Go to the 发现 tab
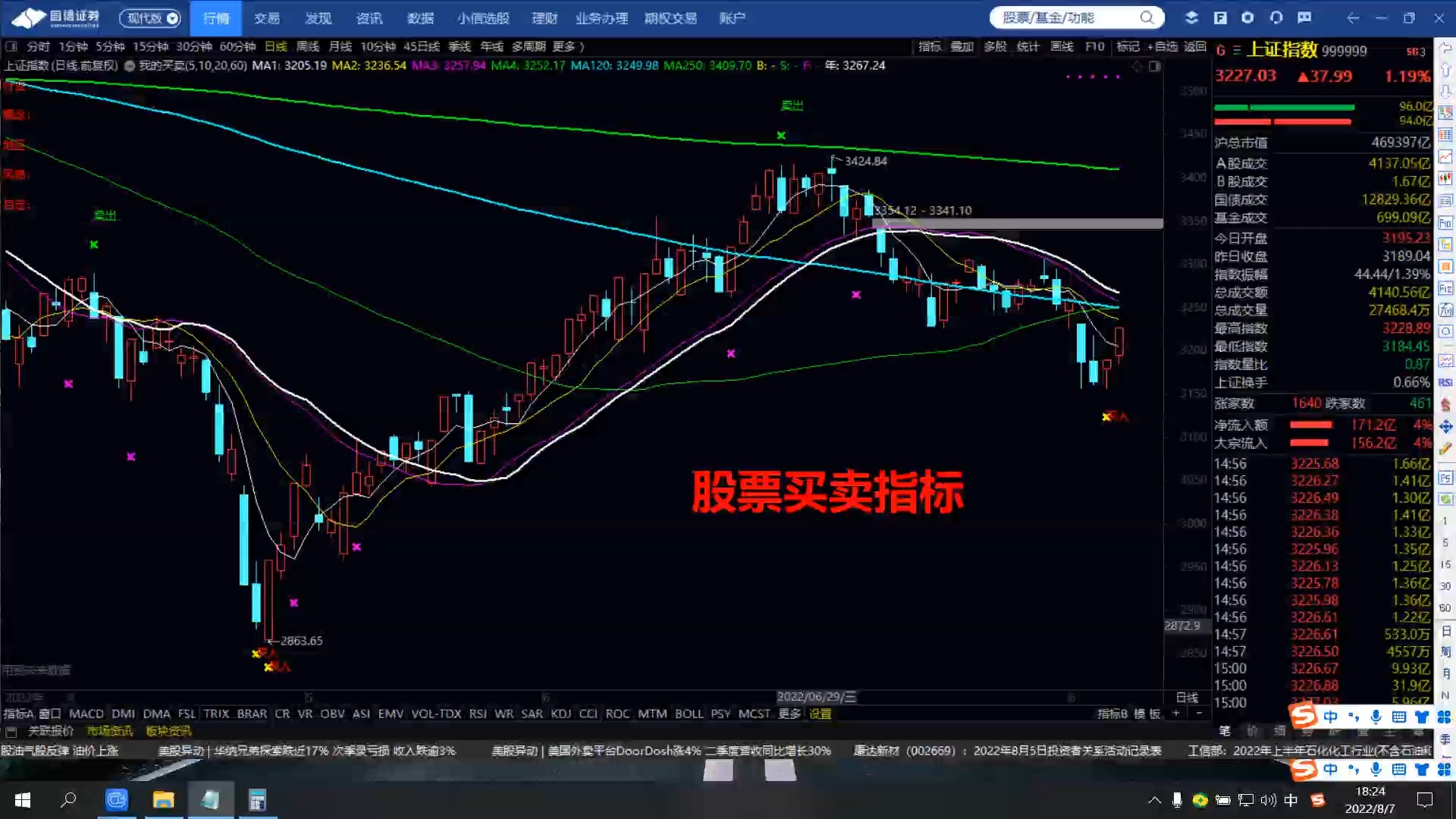This screenshot has height=819, width=1456. (318, 18)
